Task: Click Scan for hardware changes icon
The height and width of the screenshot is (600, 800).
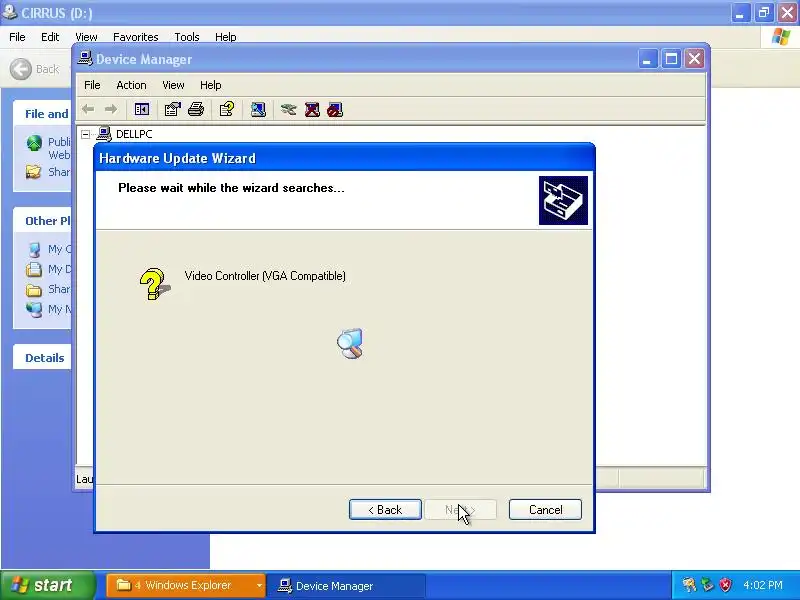Action: tap(258, 109)
